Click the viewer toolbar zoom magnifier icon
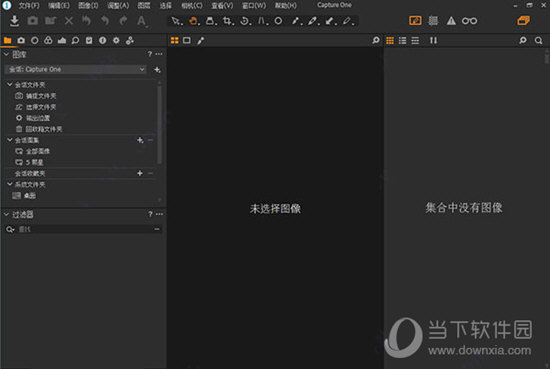The height and width of the screenshot is (369, 550). pyautogui.click(x=376, y=41)
